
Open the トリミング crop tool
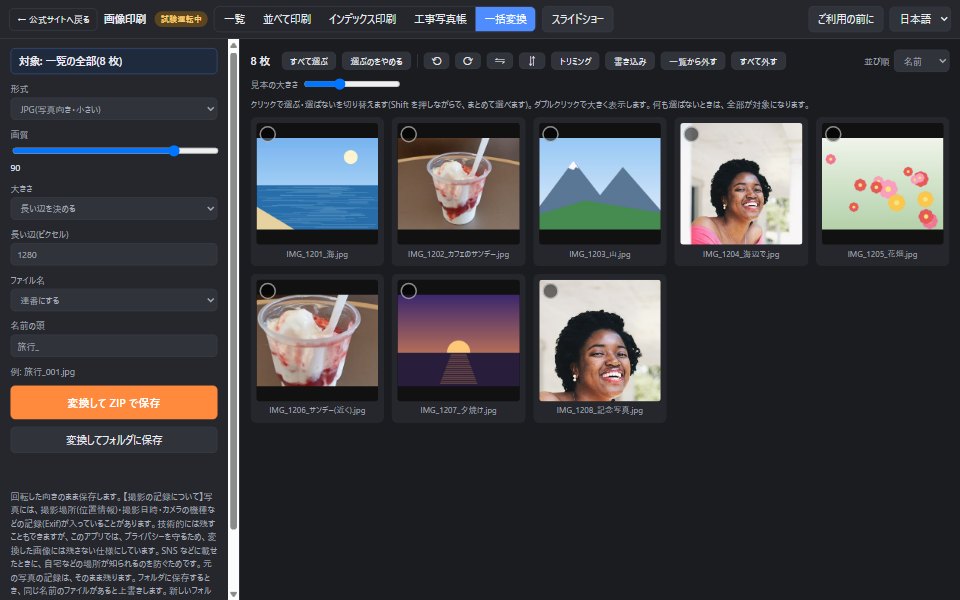coord(575,61)
